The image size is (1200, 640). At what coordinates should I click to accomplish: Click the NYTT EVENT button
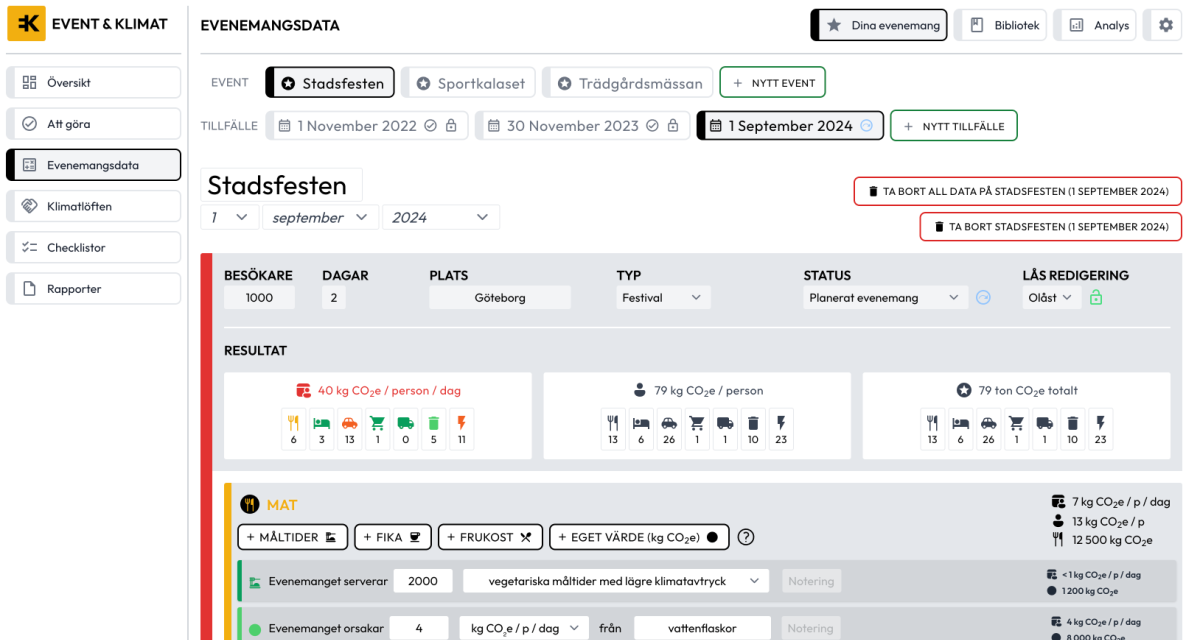pos(773,83)
